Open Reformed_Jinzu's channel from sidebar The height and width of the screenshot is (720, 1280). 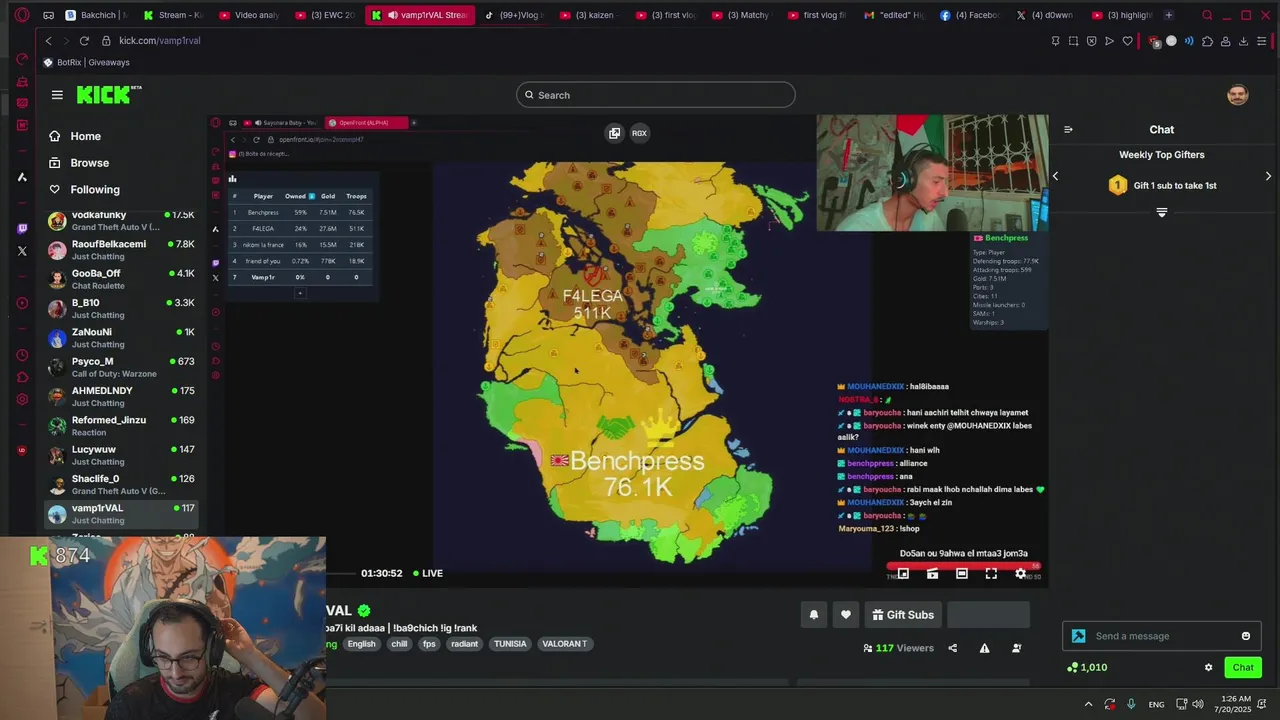point(122,426)
